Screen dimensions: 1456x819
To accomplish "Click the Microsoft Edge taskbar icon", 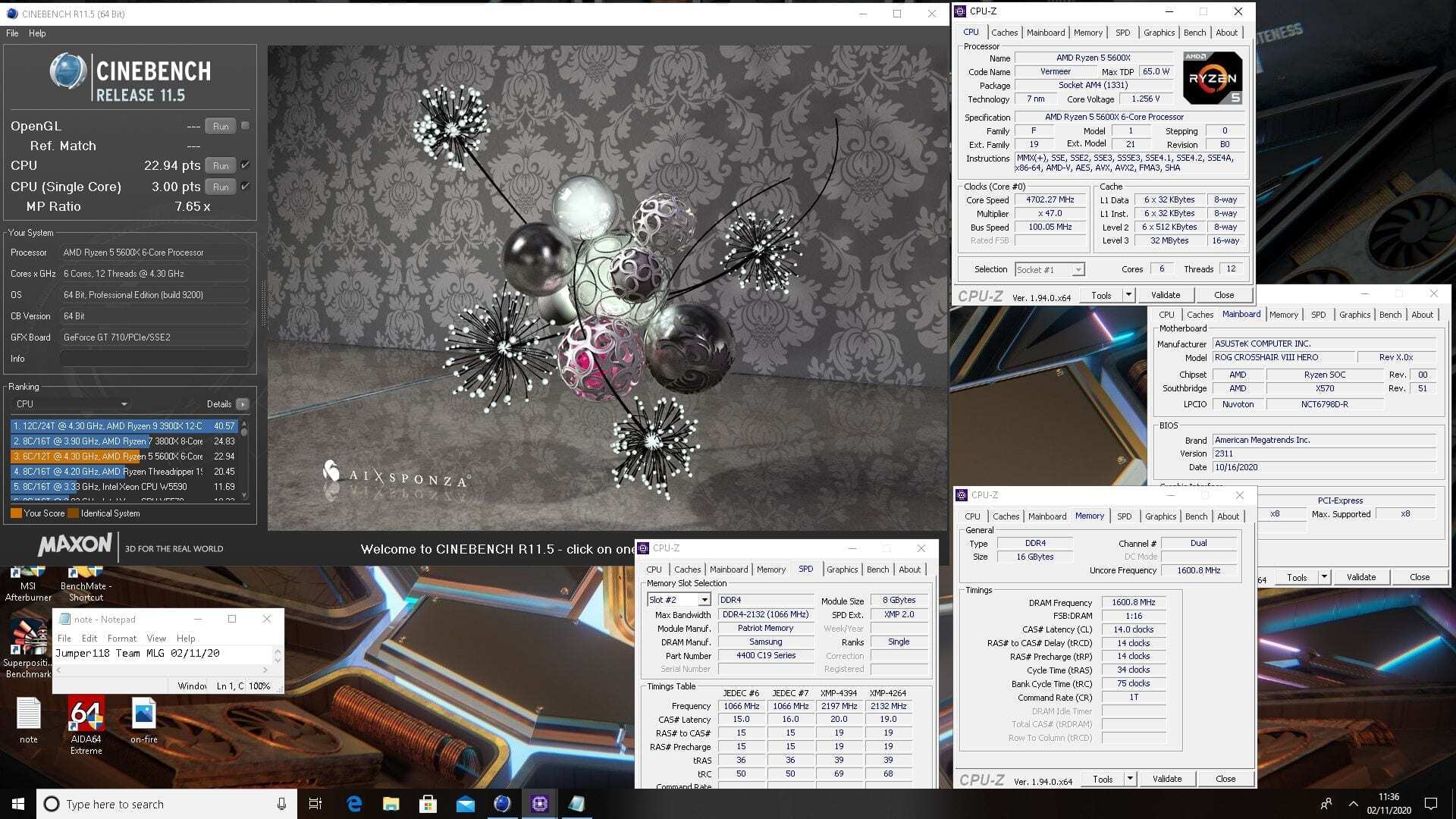I will pyautogui.click(x=354, y=804).
